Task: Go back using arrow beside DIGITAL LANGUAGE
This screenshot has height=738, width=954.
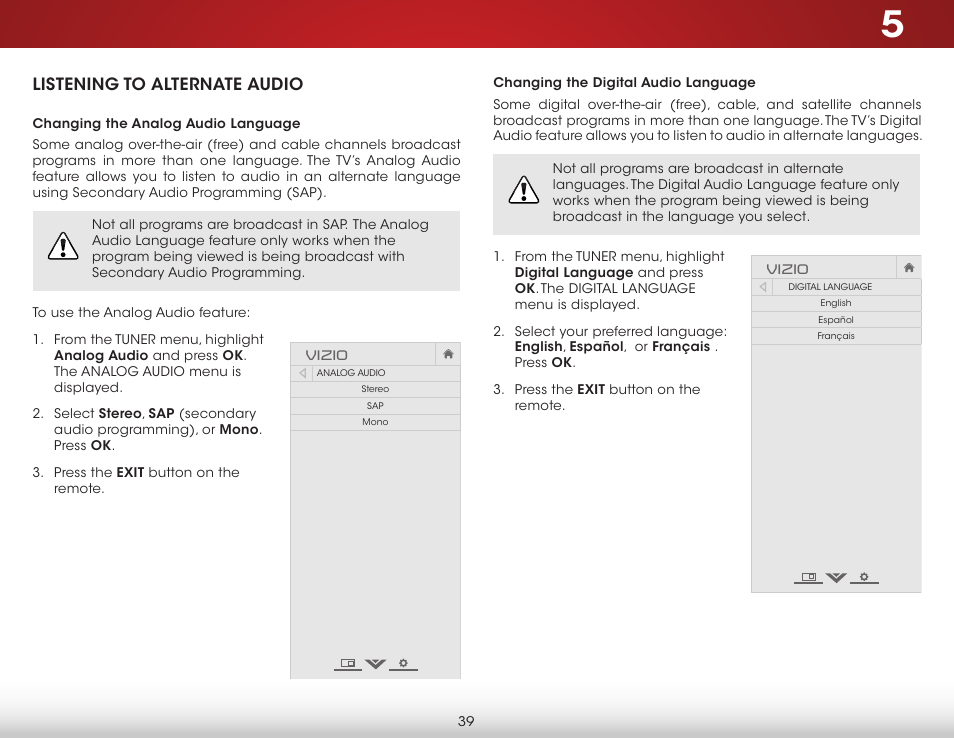Action: click(x=763, y=287)
